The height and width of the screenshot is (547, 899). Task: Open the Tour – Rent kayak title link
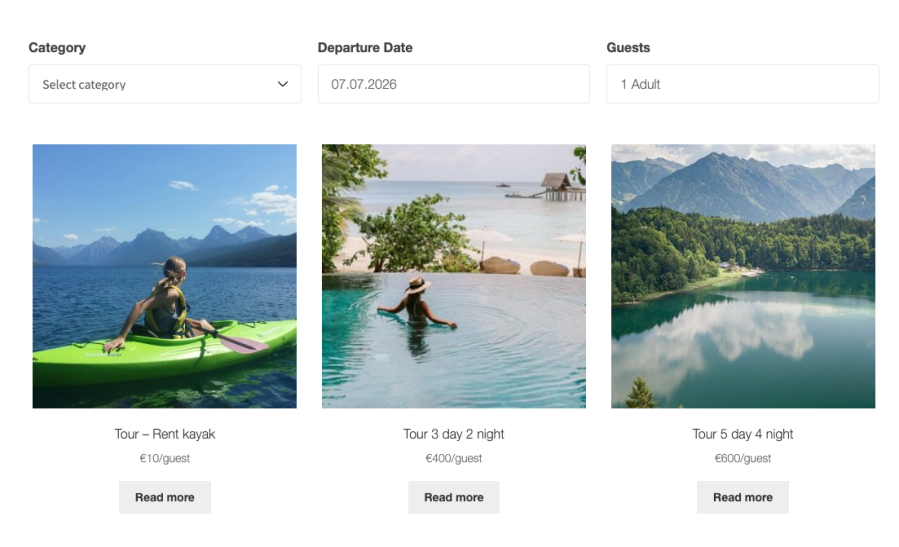pos(165,434)
